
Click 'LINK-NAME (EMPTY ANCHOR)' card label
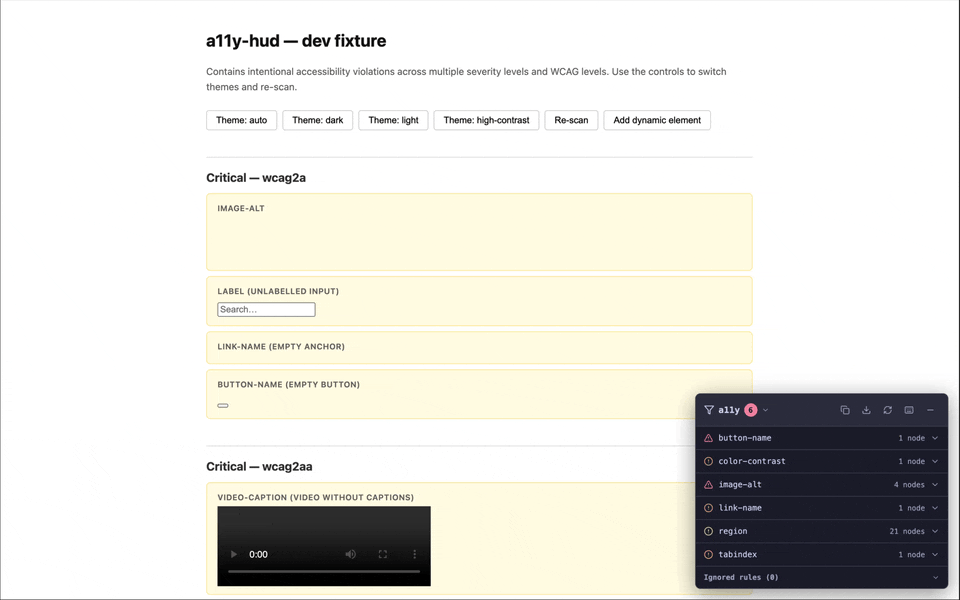coord(281,347)
